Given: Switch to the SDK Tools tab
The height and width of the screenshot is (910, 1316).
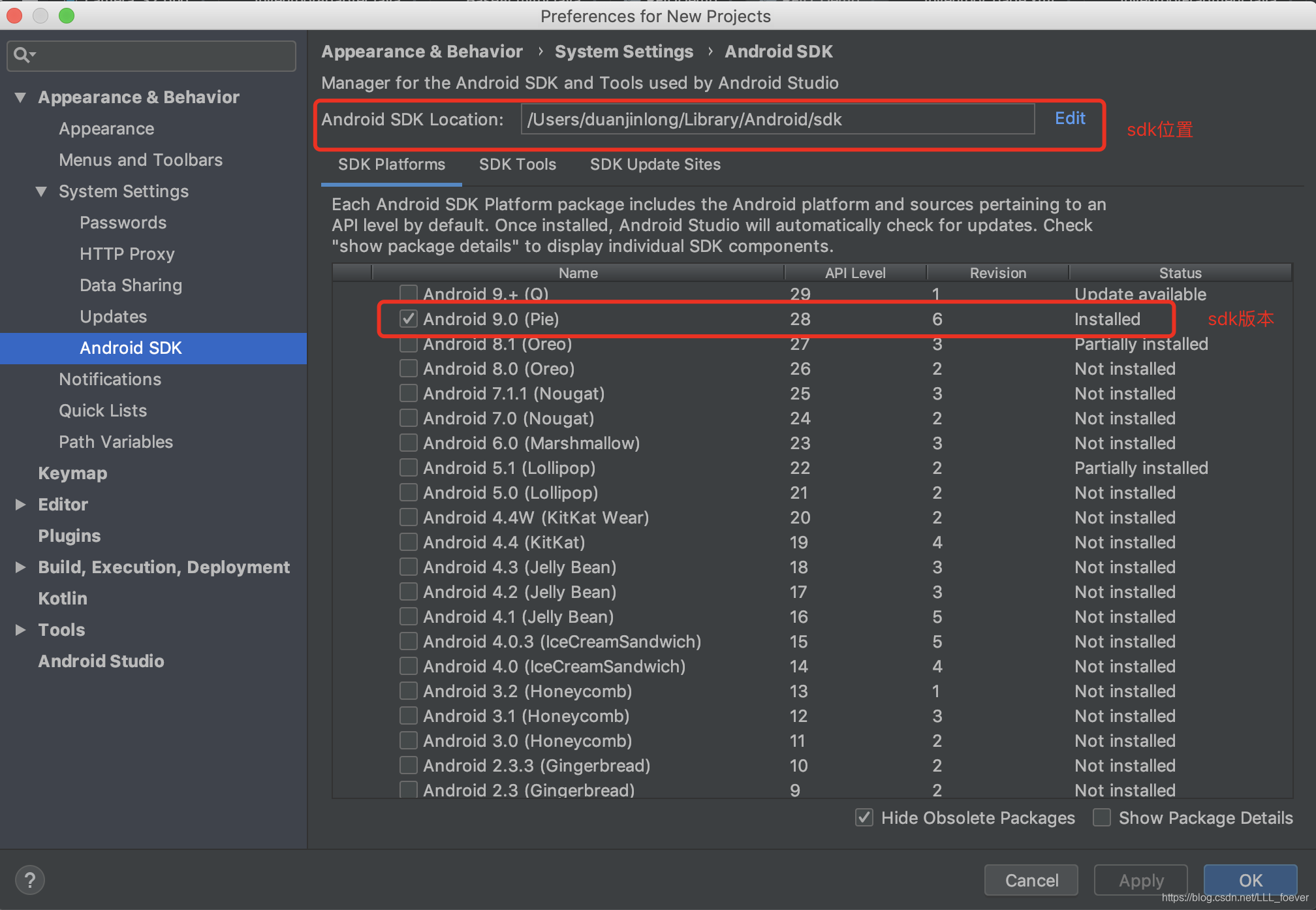Looking at the screenshot, I should [x=517, y=165].
